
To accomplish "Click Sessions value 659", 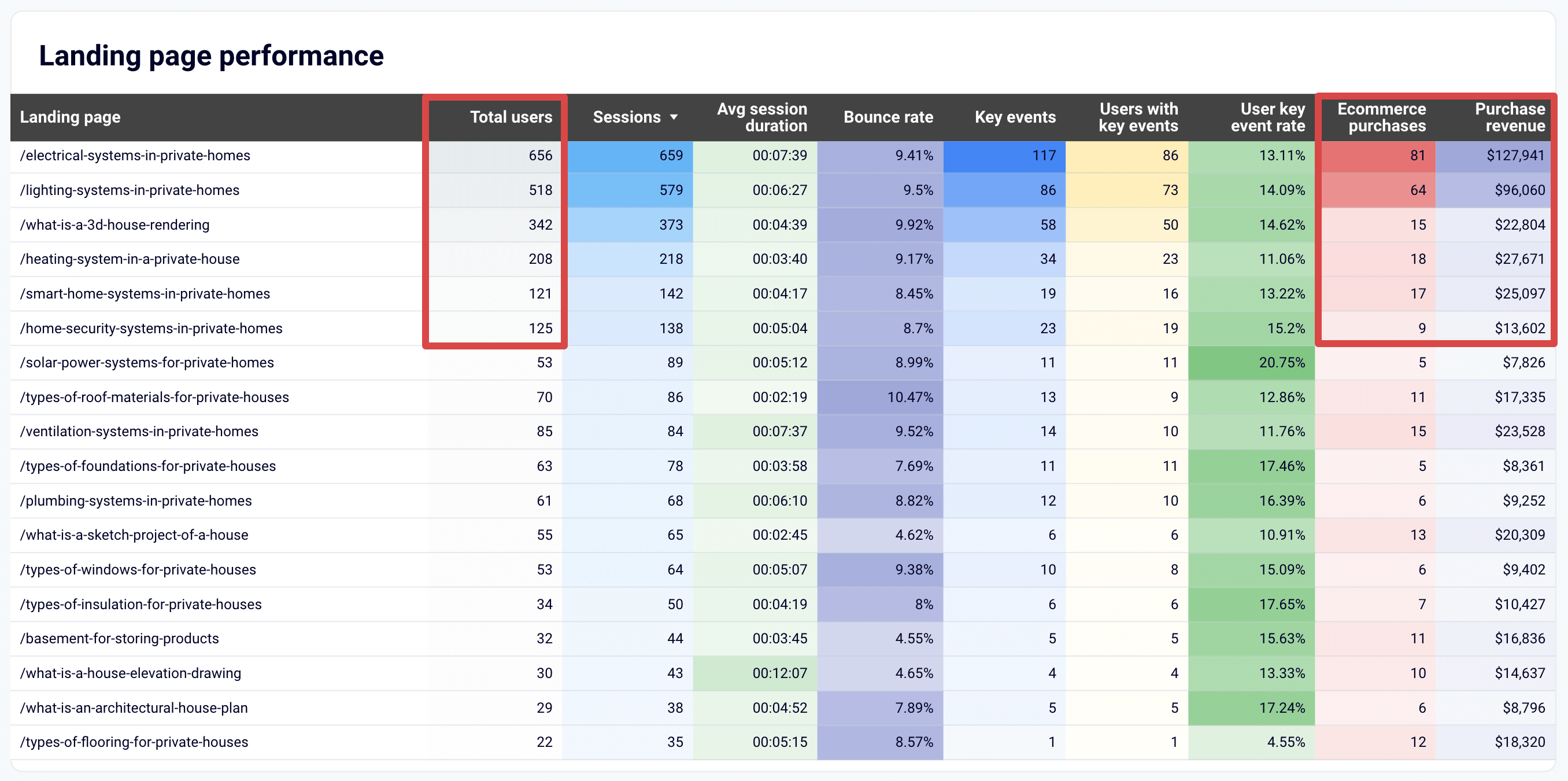I will coord(671,156).
